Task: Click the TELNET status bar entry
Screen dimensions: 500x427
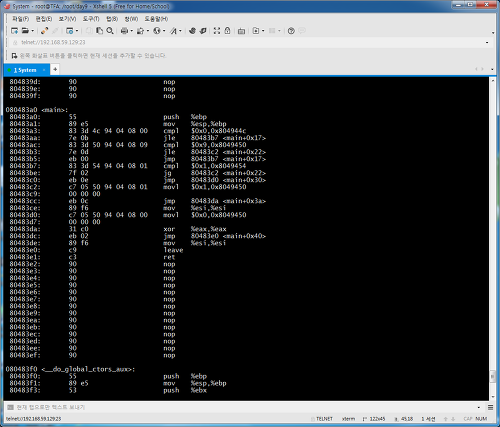Action: tap(324, 419)
